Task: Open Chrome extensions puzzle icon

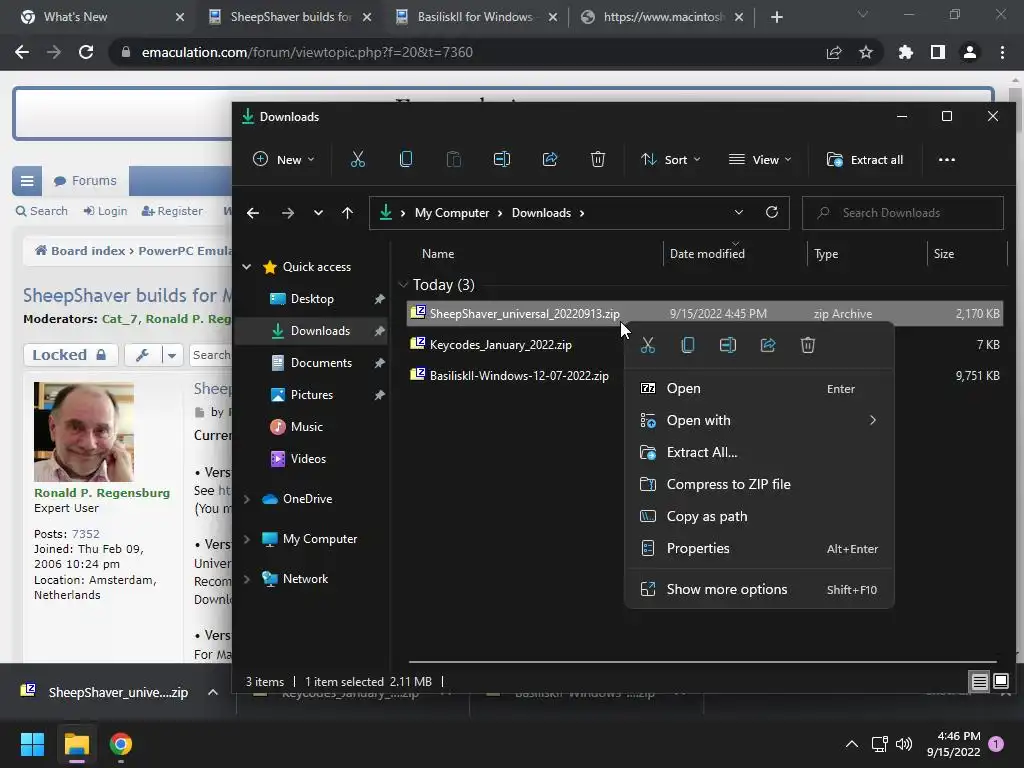Action: (906, 52)
